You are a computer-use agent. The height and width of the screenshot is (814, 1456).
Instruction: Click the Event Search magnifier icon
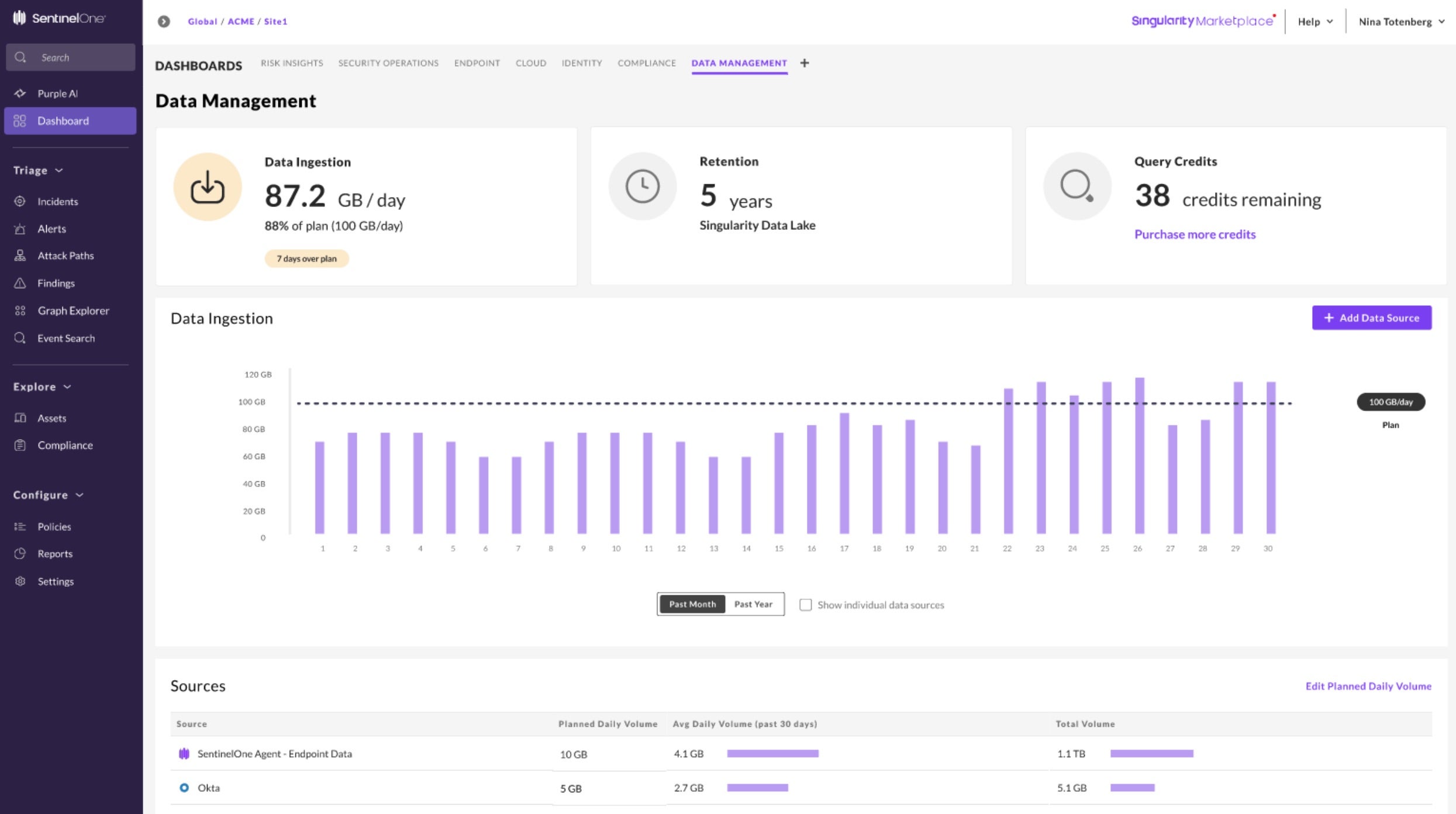(20, 338)
